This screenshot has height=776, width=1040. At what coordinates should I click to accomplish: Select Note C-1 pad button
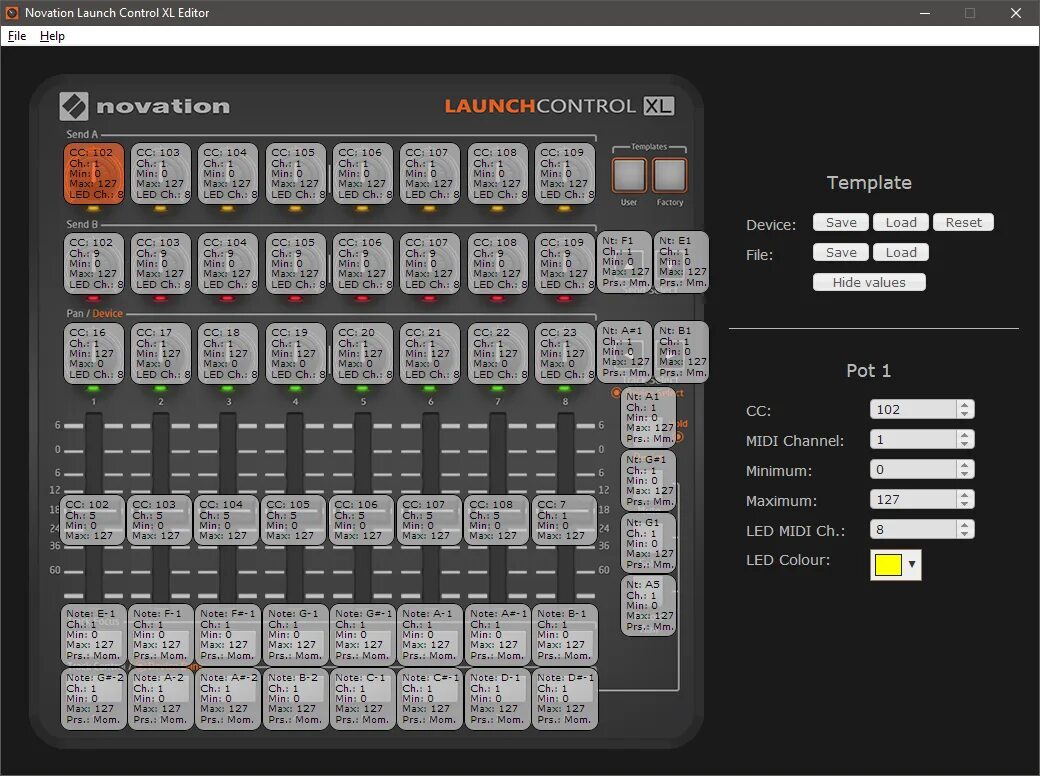pos(362,698)
